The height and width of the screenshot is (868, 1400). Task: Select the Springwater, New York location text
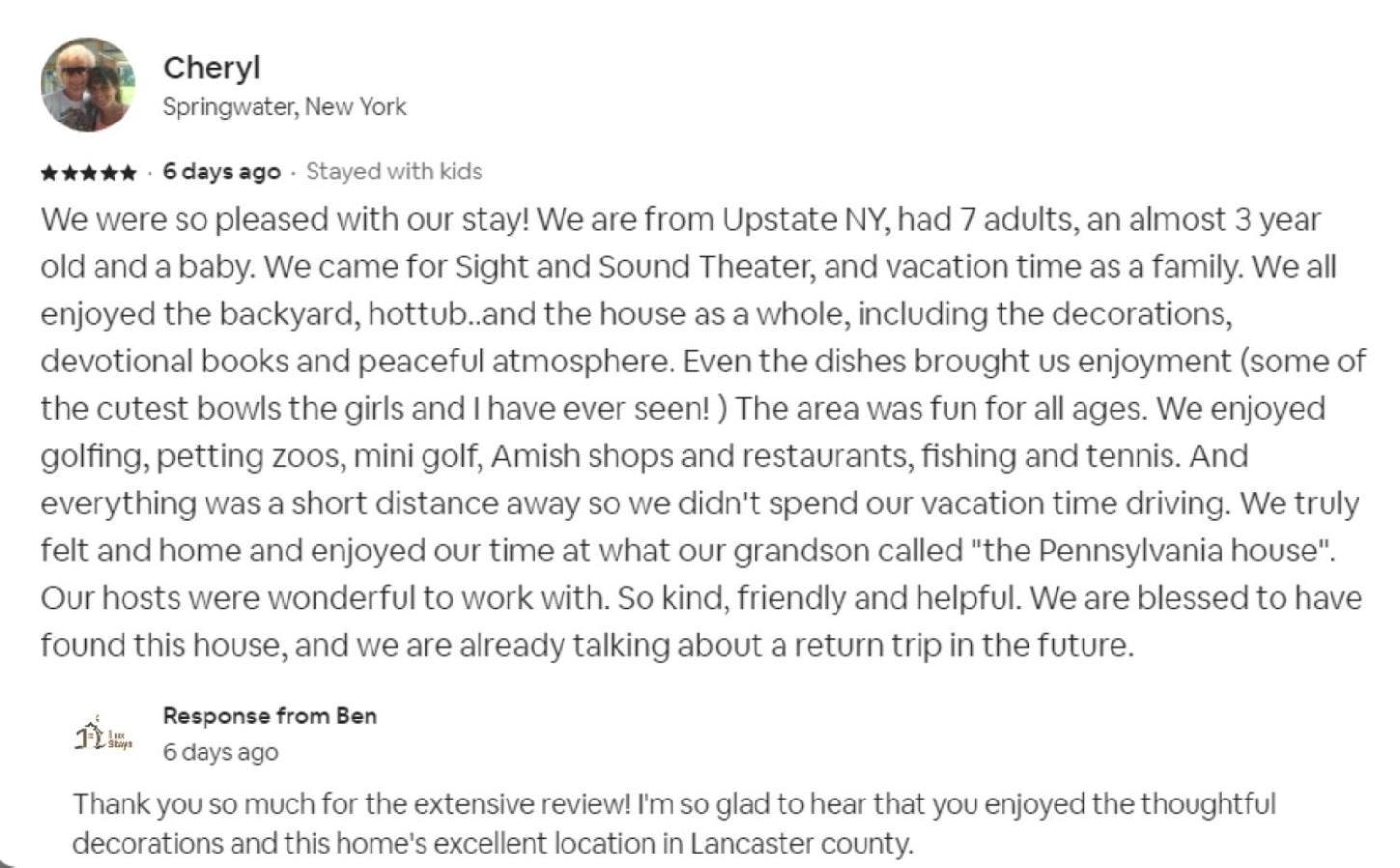285,107
